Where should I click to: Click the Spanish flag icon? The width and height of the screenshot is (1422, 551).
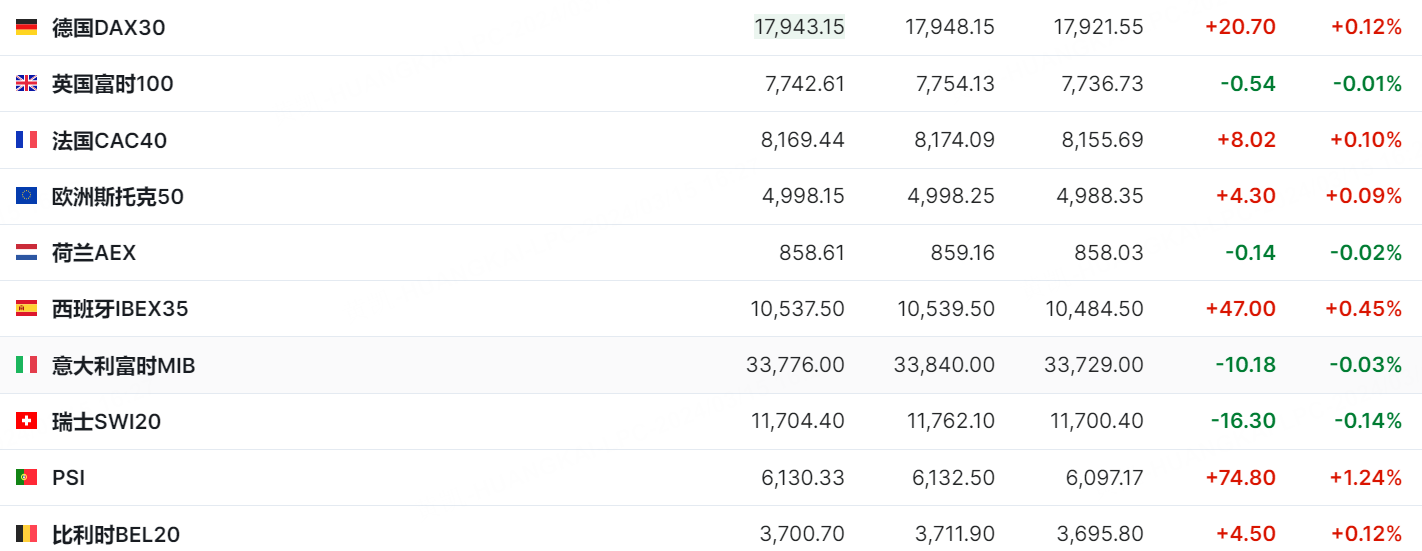click(x=26, y=309)
